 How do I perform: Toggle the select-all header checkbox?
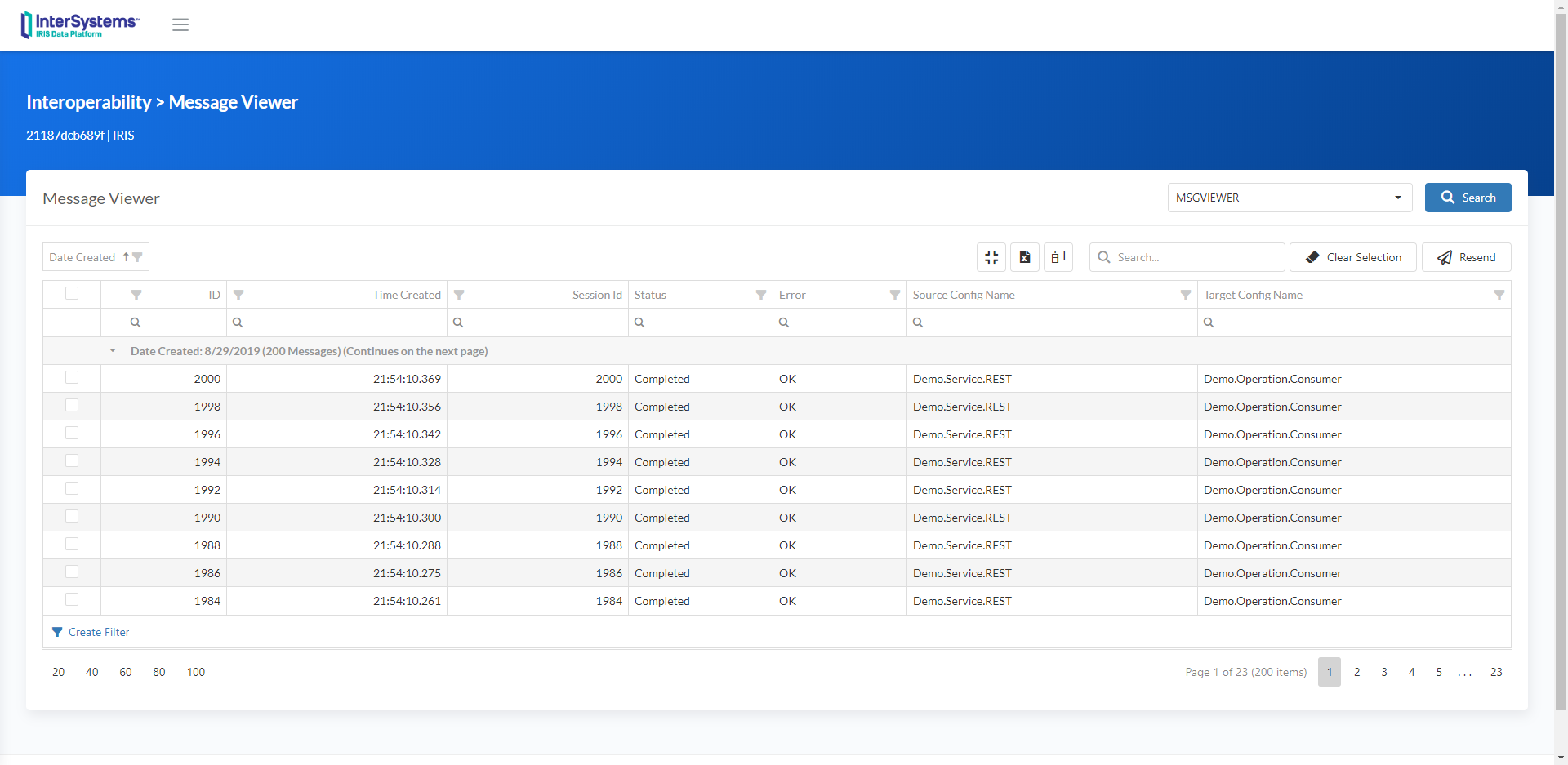(72, 293)
